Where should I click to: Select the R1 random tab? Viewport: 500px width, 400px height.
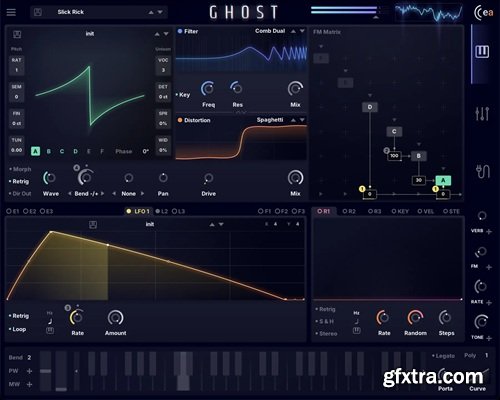(x=324, y=211)
